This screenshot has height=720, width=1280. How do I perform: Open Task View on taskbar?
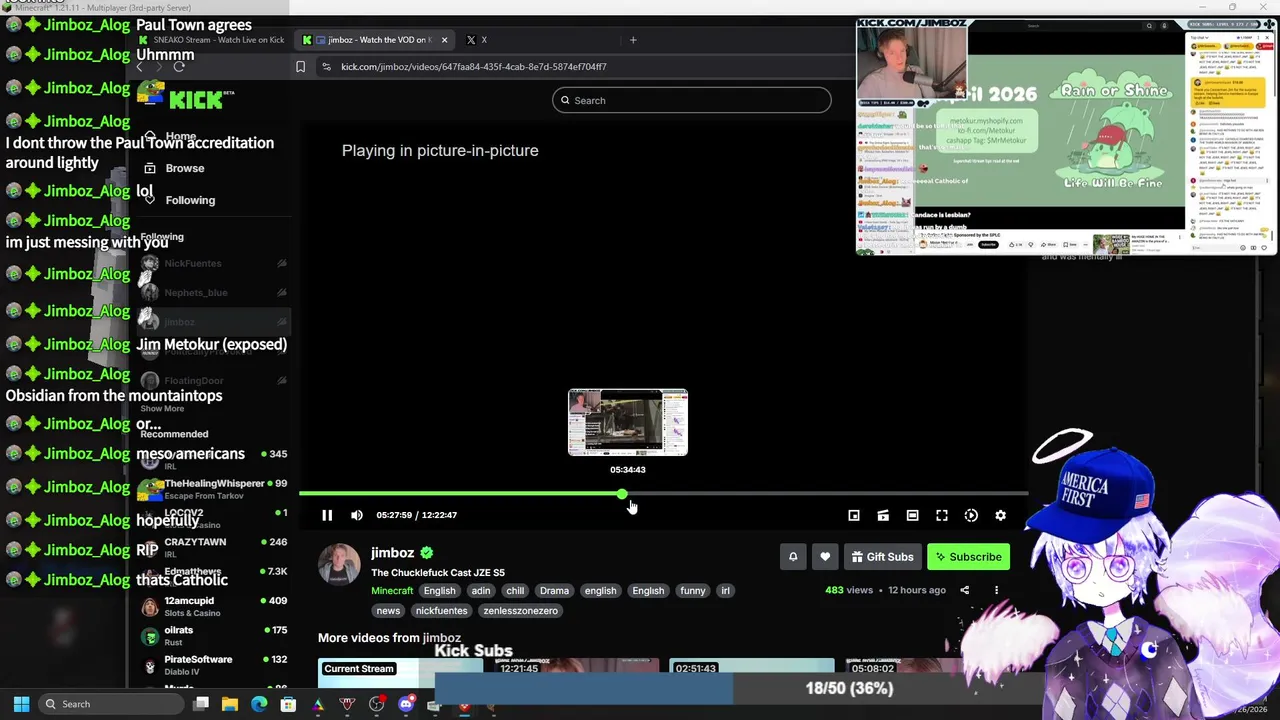point(201,704)
